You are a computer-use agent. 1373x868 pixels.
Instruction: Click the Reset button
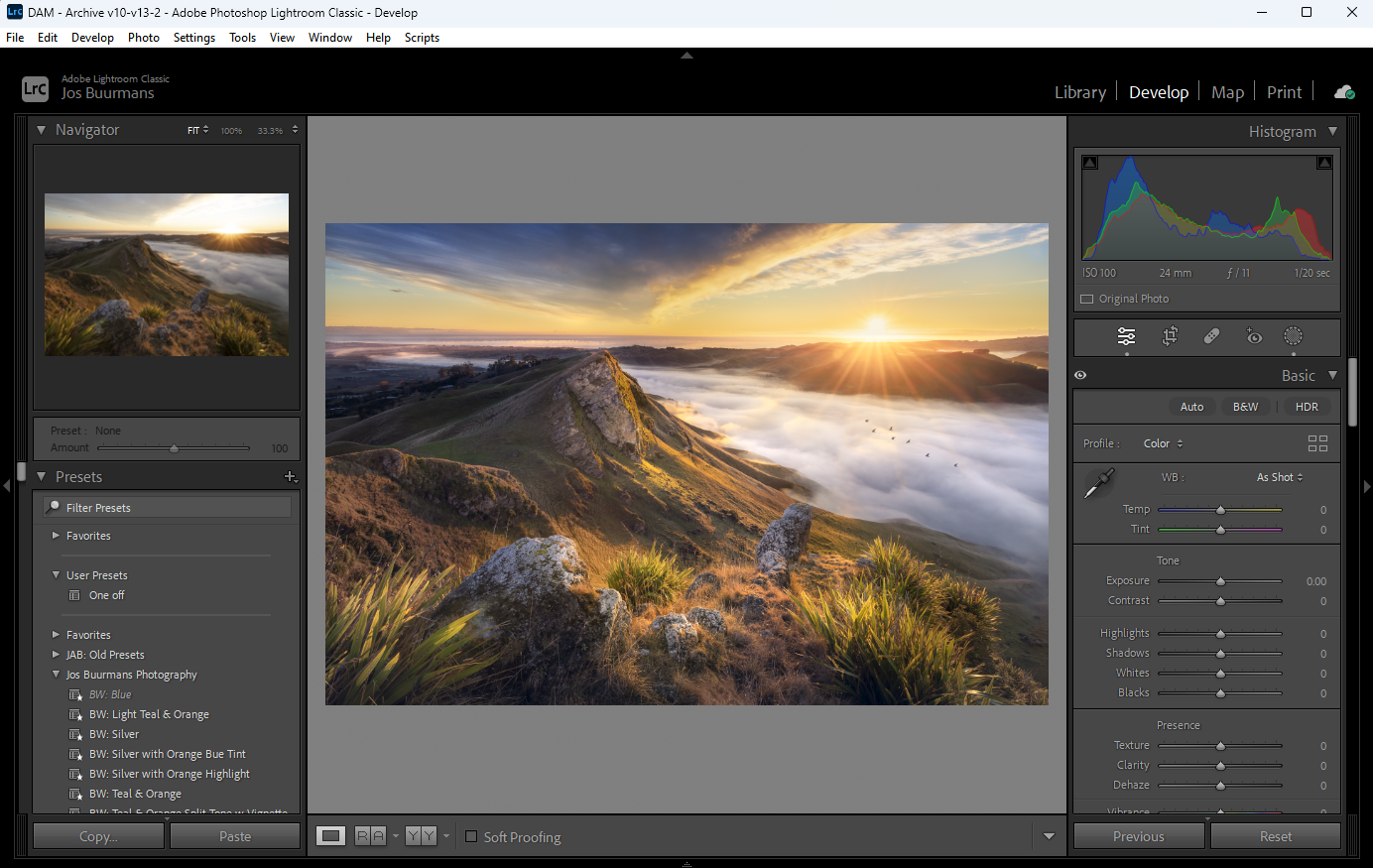pos(1276,835)
